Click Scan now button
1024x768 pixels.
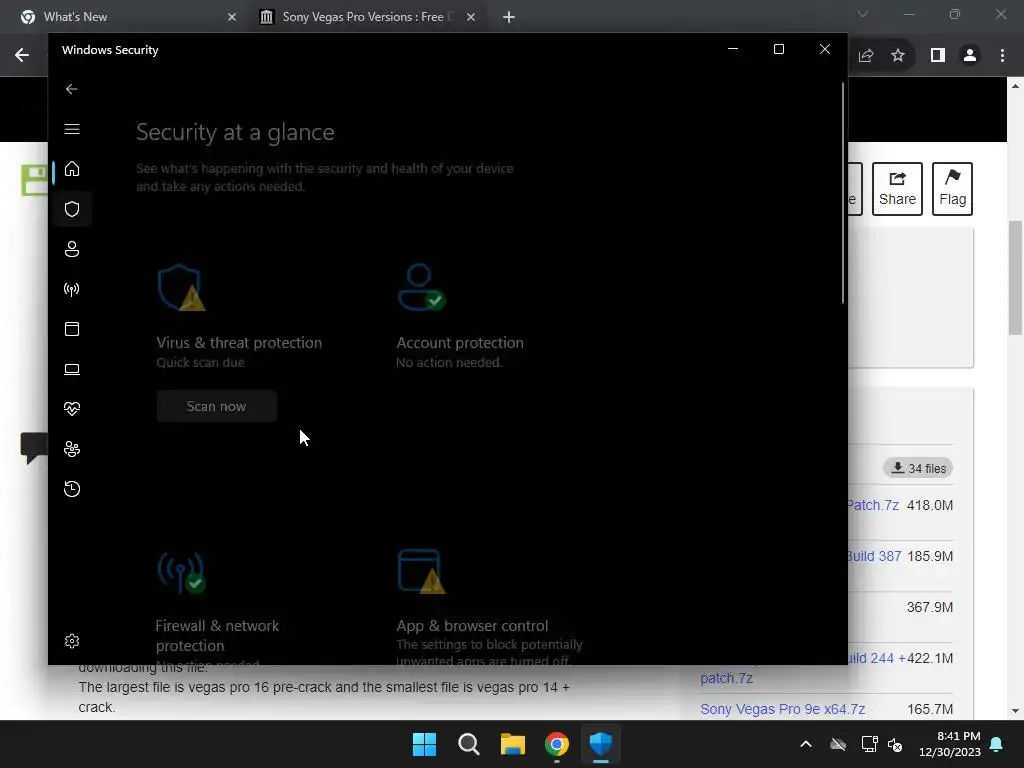point(216,406)
